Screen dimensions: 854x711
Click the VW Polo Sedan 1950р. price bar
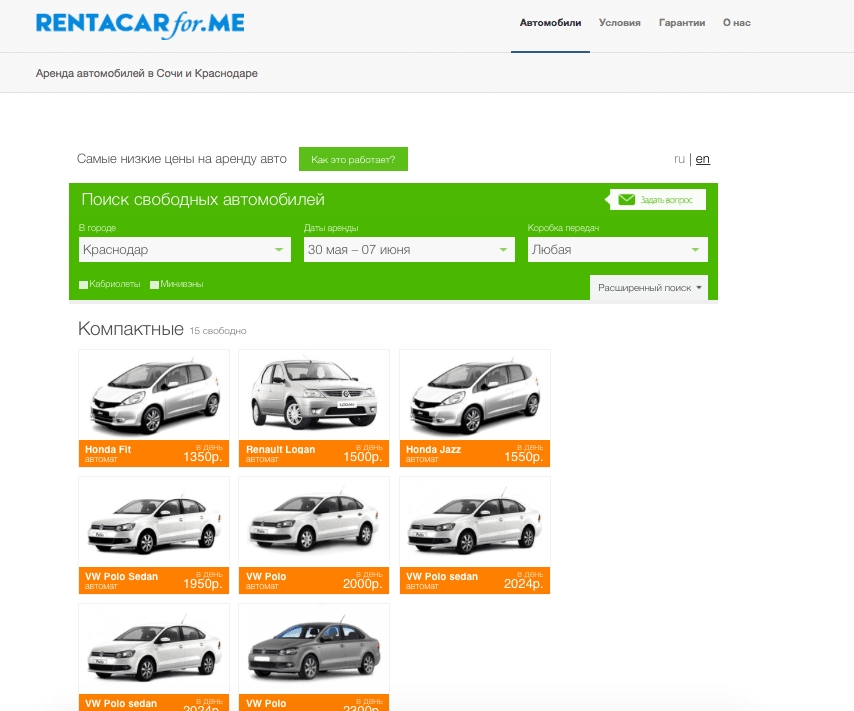[154, 580]
